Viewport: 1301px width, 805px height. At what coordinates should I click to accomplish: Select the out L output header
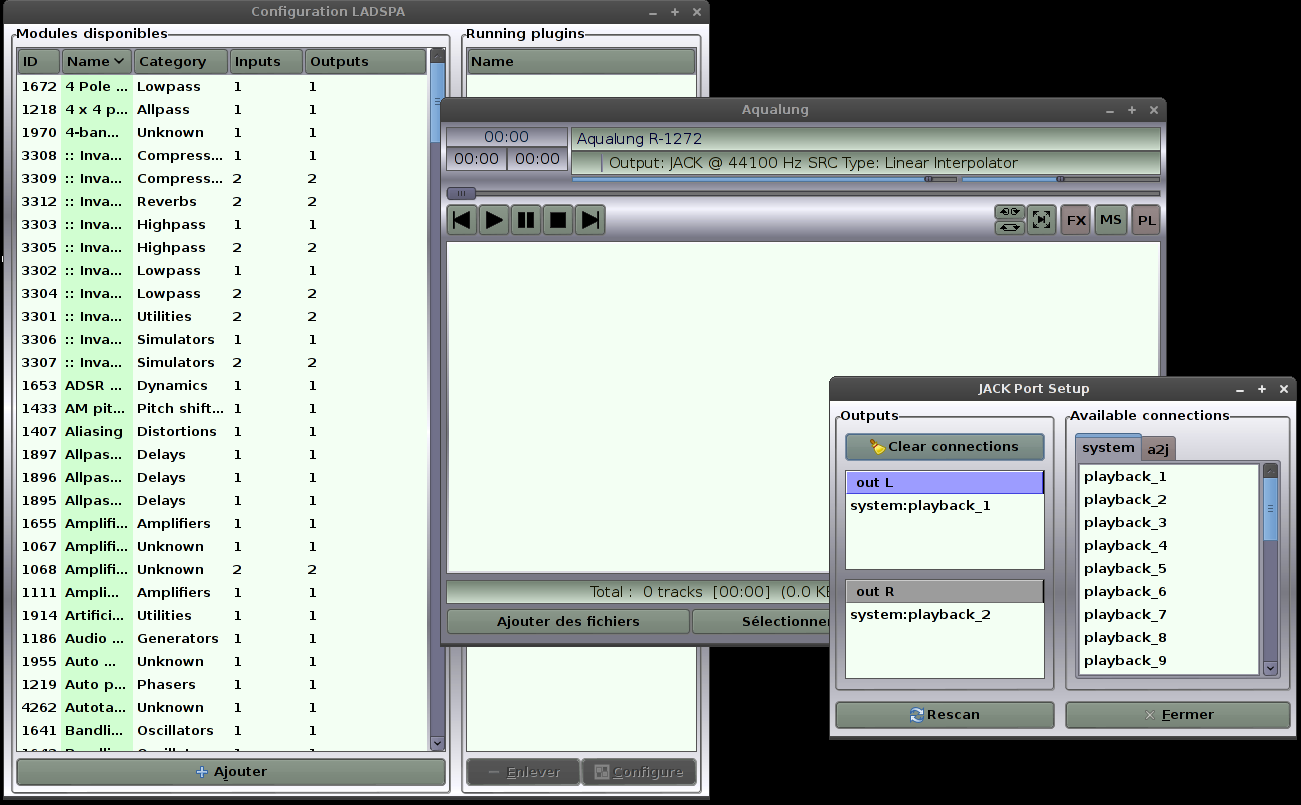945,483
